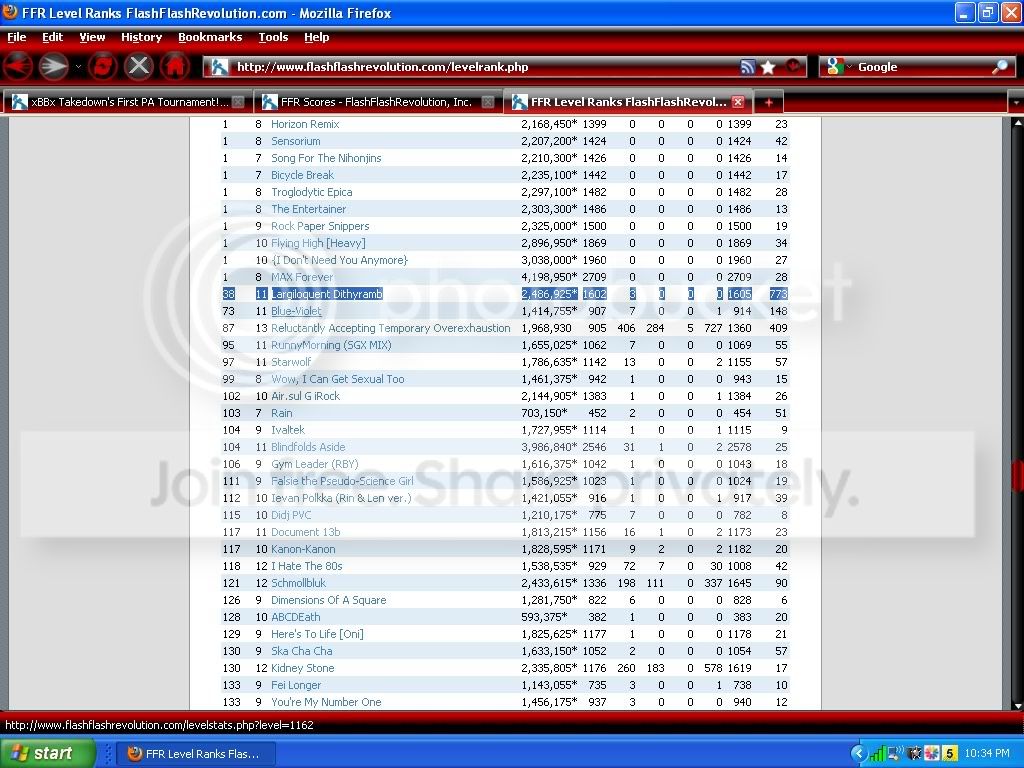This screenshot has height=768, width=1024.
Task: Reload the page with the refresh icon
Action: pos(102,67)
